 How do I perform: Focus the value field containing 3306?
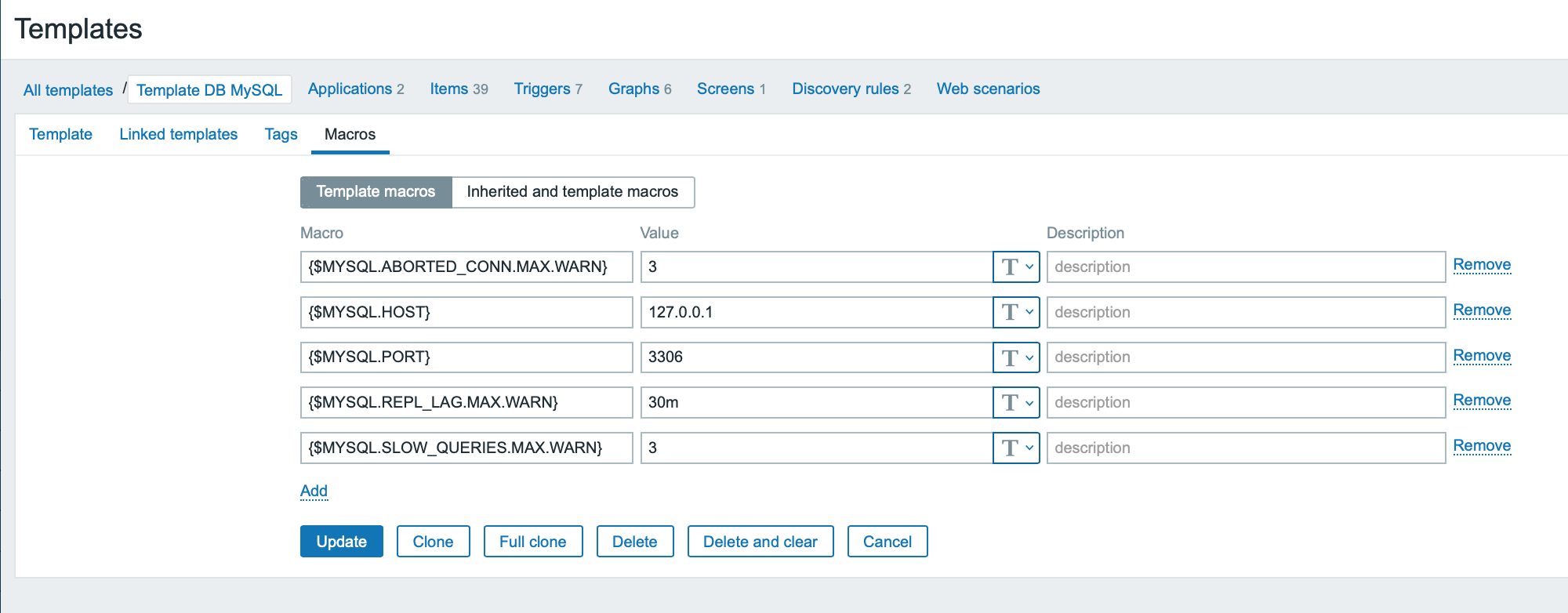click(x=817, y=357)
